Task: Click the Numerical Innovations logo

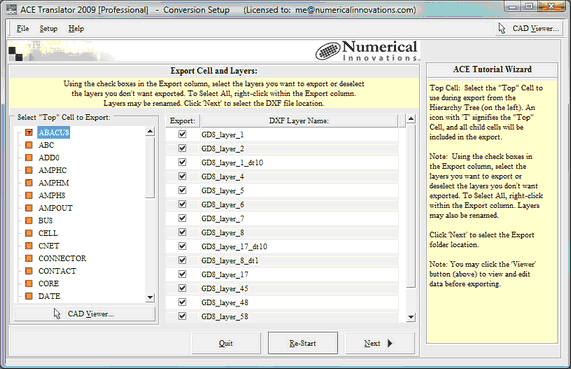Action: click(367, 51)
